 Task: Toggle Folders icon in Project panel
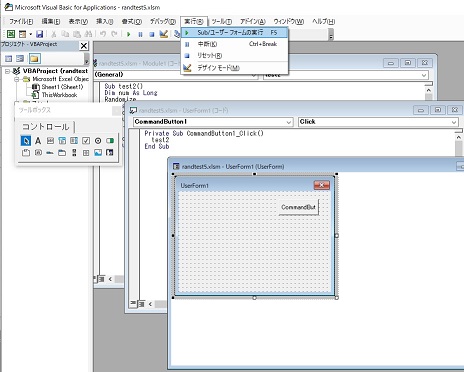point(34,59)
